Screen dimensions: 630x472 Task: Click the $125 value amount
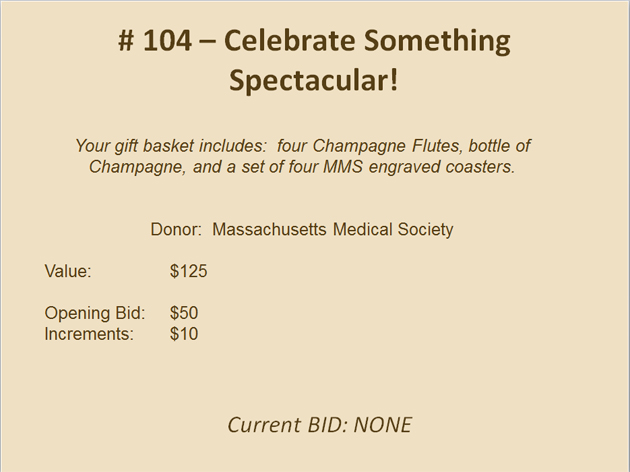188,271
